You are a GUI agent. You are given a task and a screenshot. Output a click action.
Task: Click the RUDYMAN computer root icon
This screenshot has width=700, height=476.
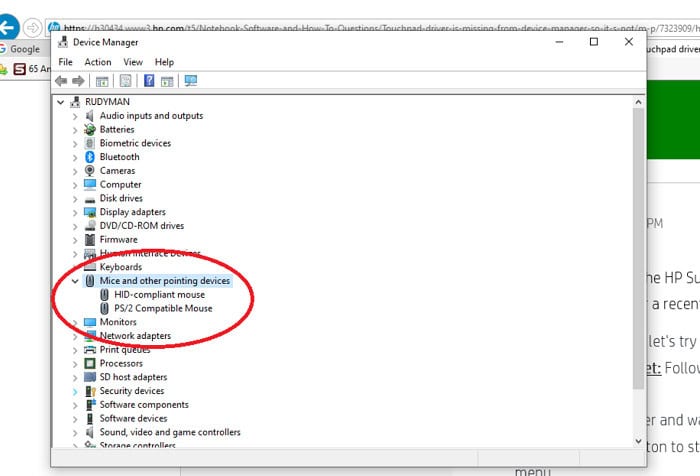click(75, 102)
